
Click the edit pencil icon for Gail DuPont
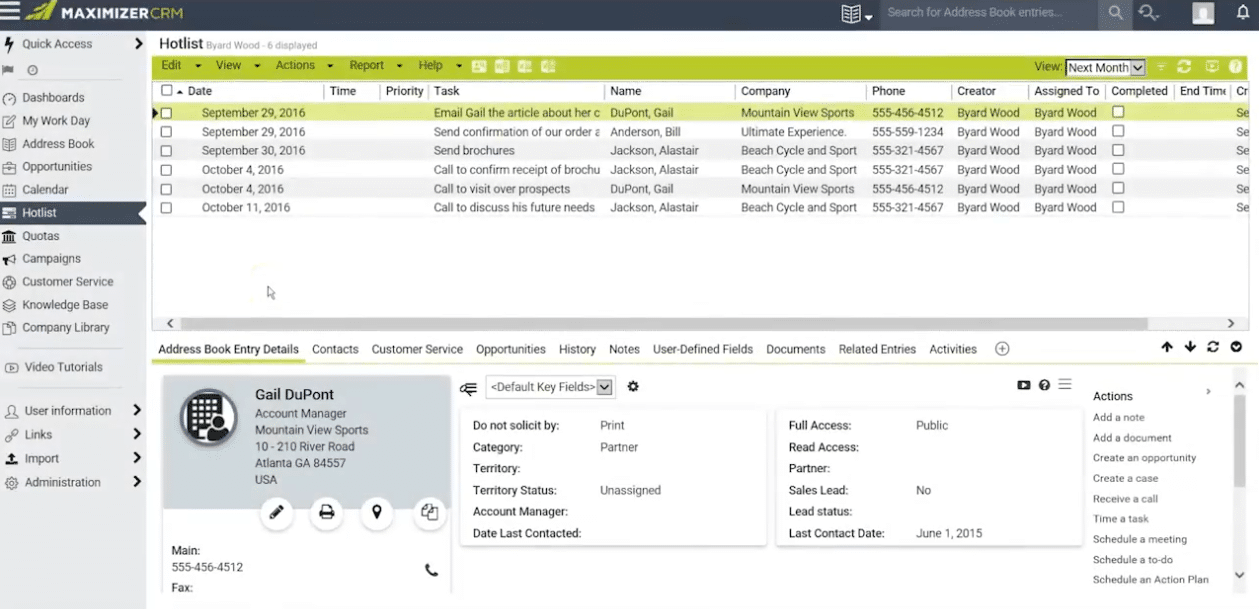tap(276, 512)
